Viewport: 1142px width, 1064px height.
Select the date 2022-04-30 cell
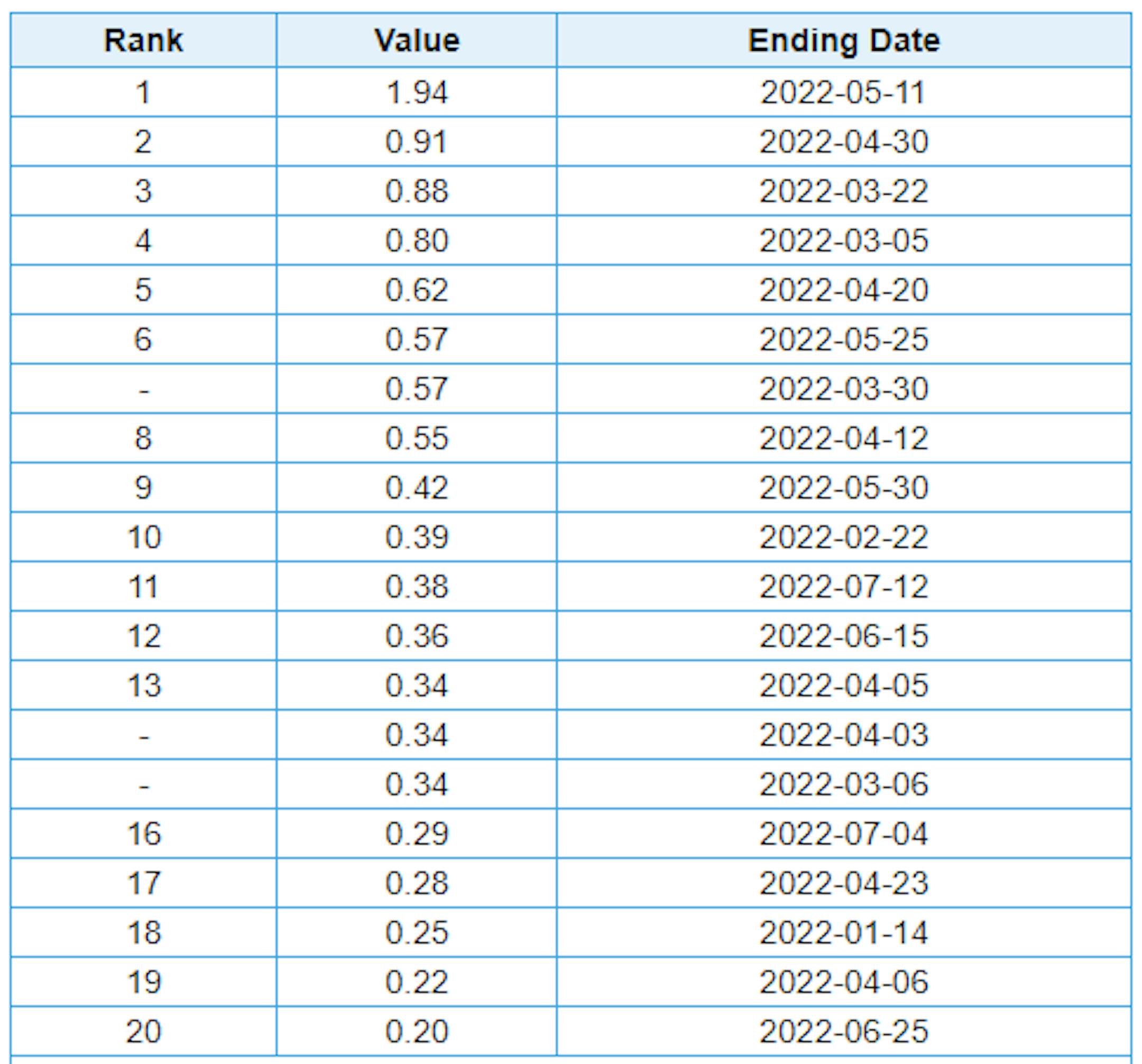click(x=843, y=142)
